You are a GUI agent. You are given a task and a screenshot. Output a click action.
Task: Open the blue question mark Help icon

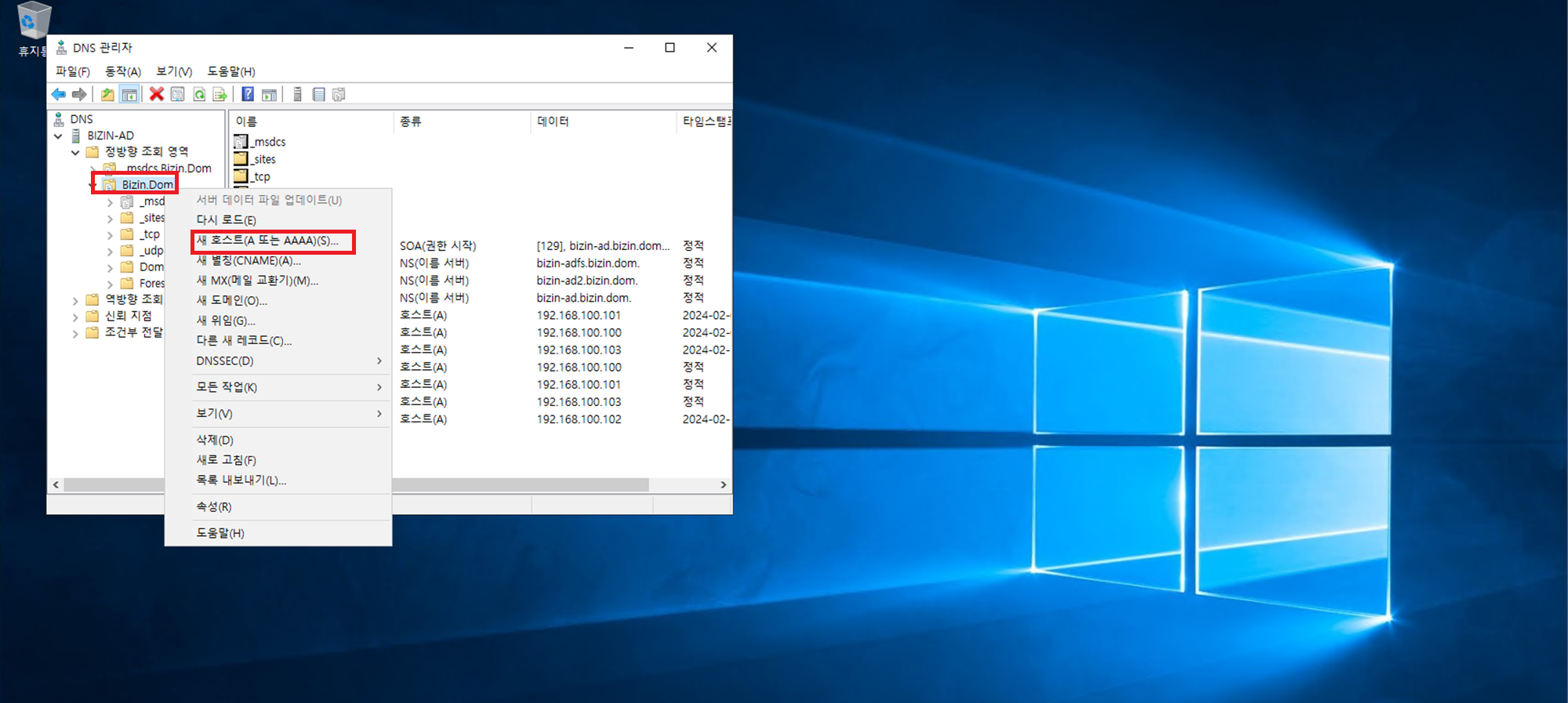tap(248, 95)
